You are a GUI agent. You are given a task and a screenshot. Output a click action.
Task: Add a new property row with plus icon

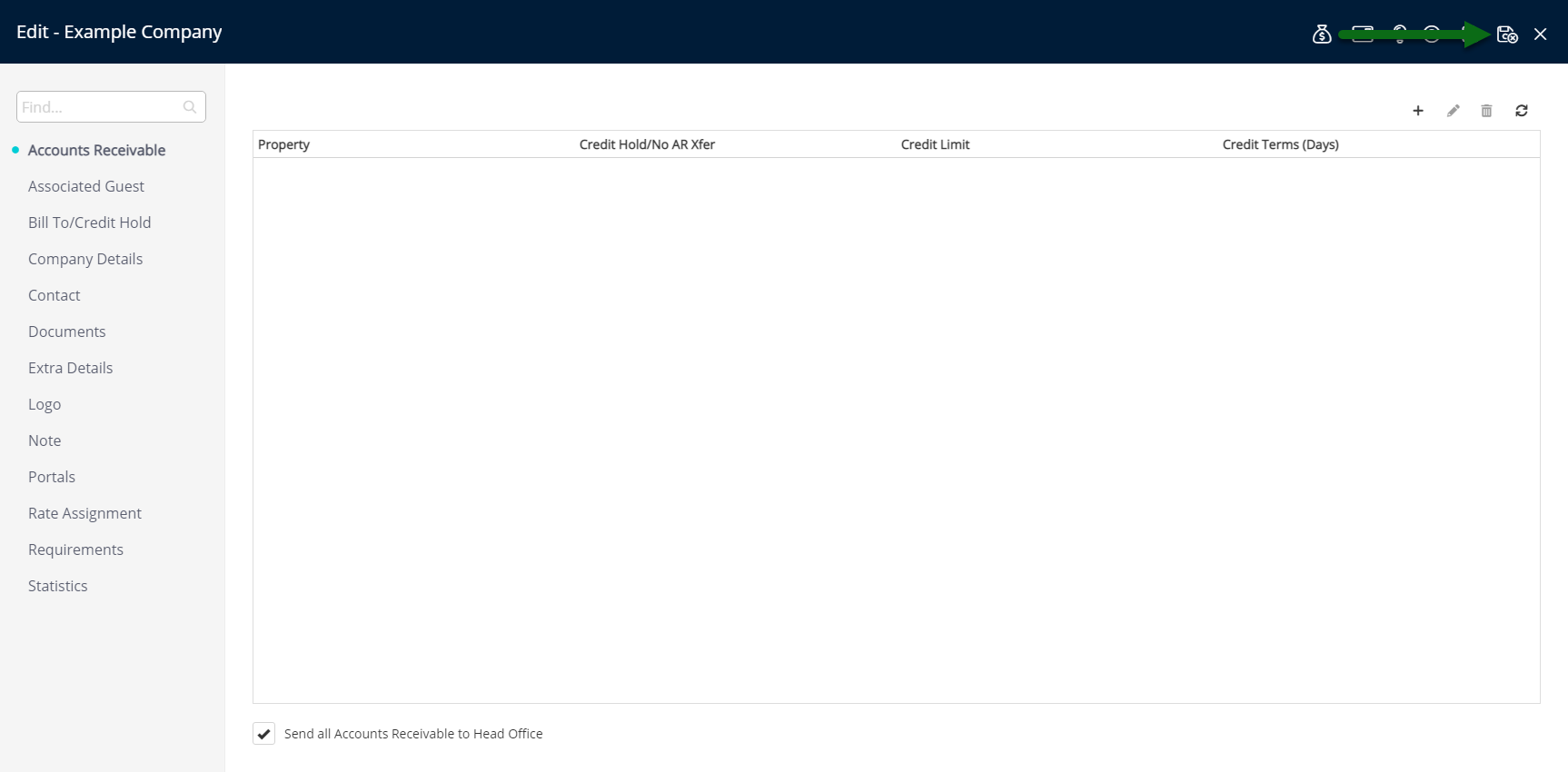(x=1417, y=111)
